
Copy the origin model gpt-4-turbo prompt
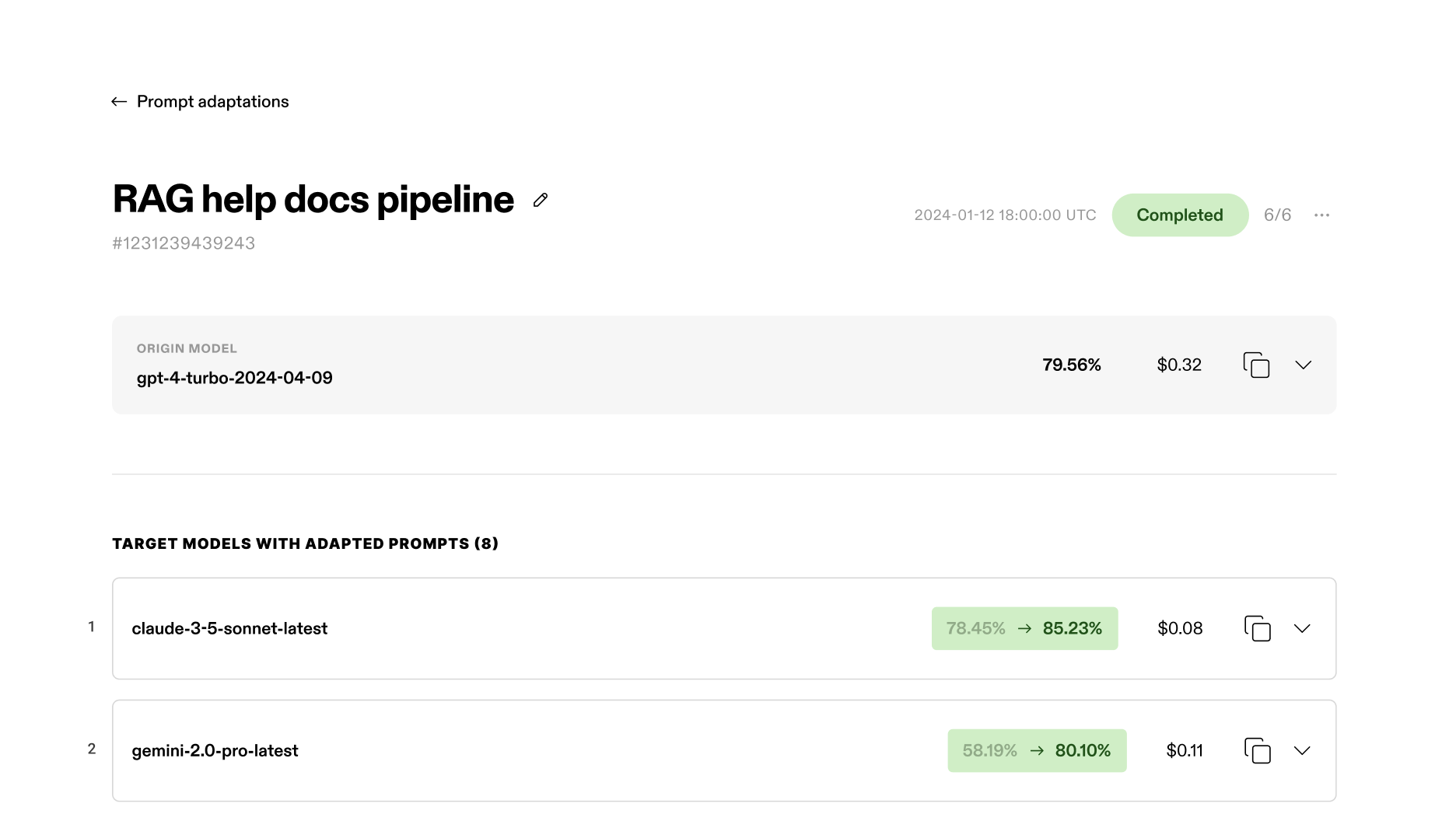1256,365
